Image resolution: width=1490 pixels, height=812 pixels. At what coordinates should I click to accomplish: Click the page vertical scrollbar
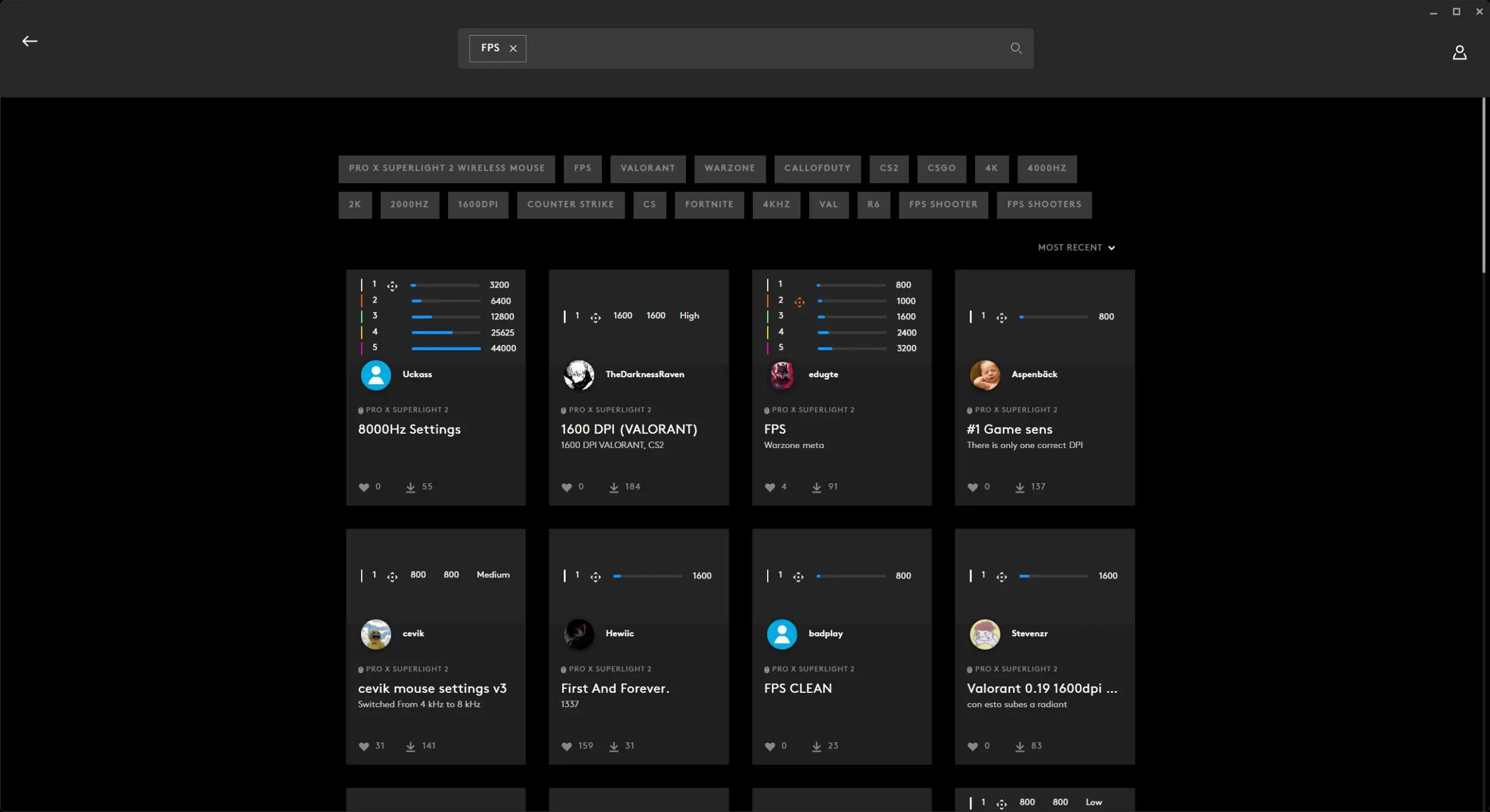(1484, 185)
